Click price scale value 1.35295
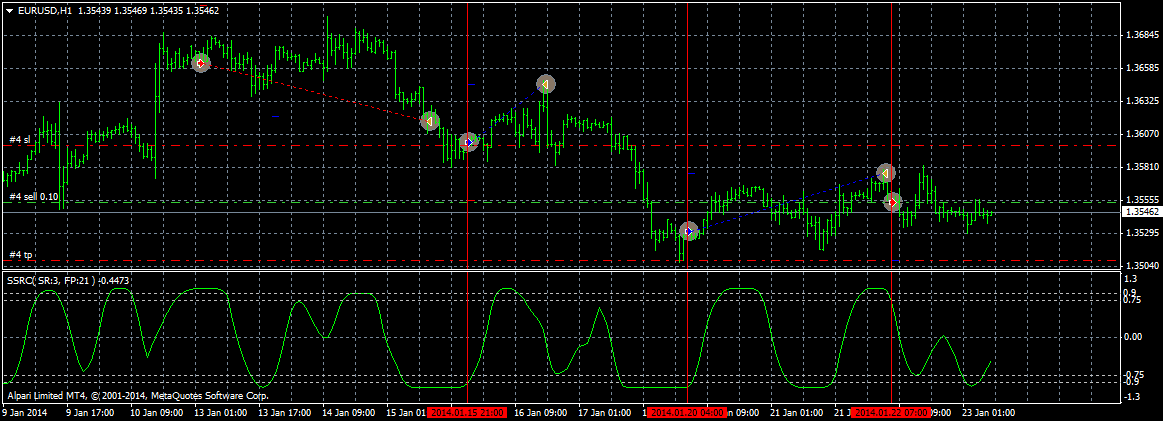The width and height of the screenshot is (1163, 421). pyautogui.click(x=1143, y=233)
